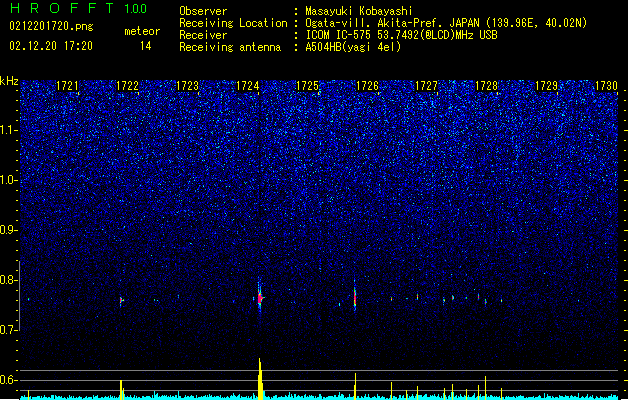Select the meteor count value 14

point(146,46)
